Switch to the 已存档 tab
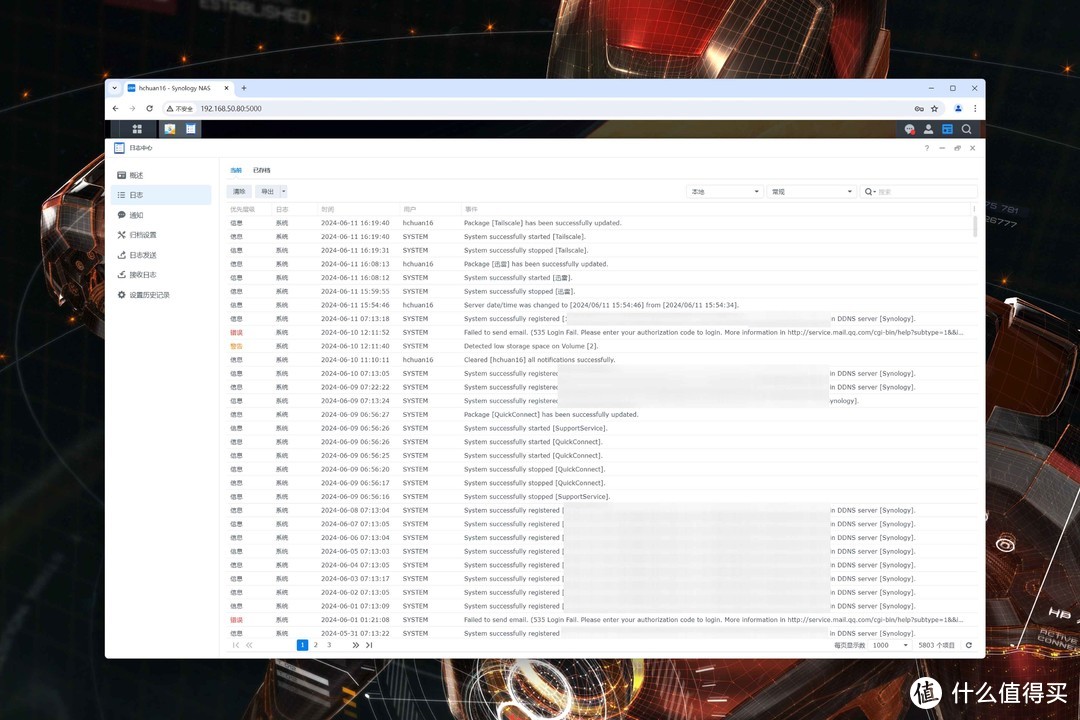Image resolution: width=1080 pixels, height=720 pixels. coord(262,171)
